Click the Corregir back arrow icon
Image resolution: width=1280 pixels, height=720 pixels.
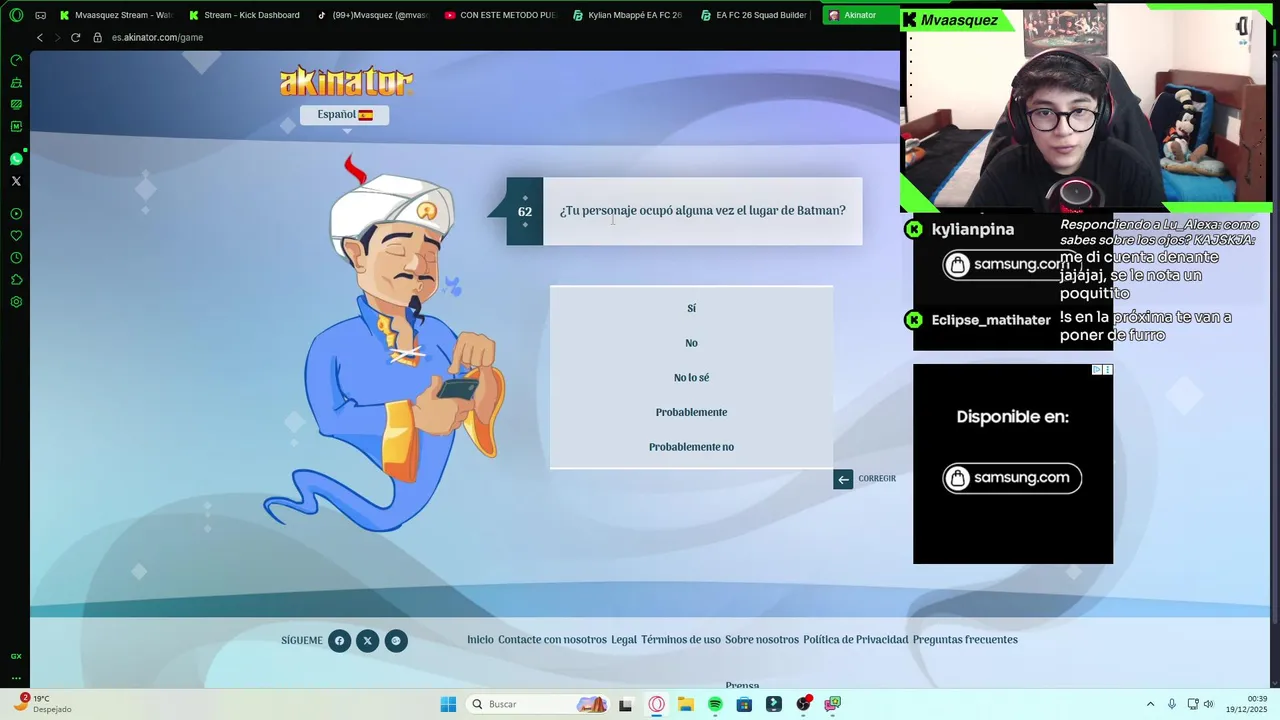843,479
